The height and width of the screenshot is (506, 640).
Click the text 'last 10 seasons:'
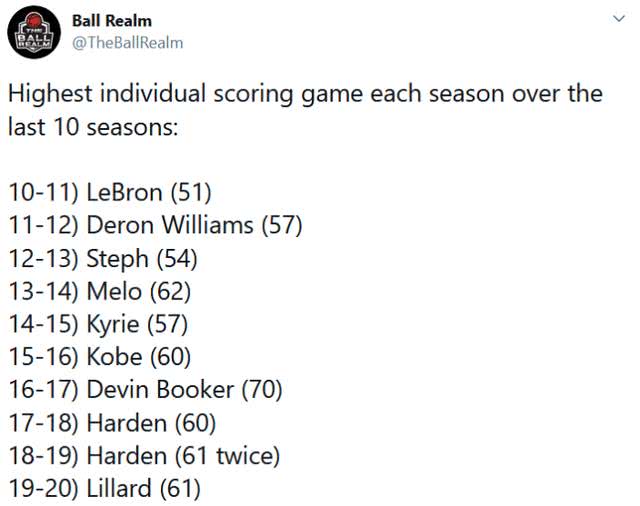[x=93, y=127]
